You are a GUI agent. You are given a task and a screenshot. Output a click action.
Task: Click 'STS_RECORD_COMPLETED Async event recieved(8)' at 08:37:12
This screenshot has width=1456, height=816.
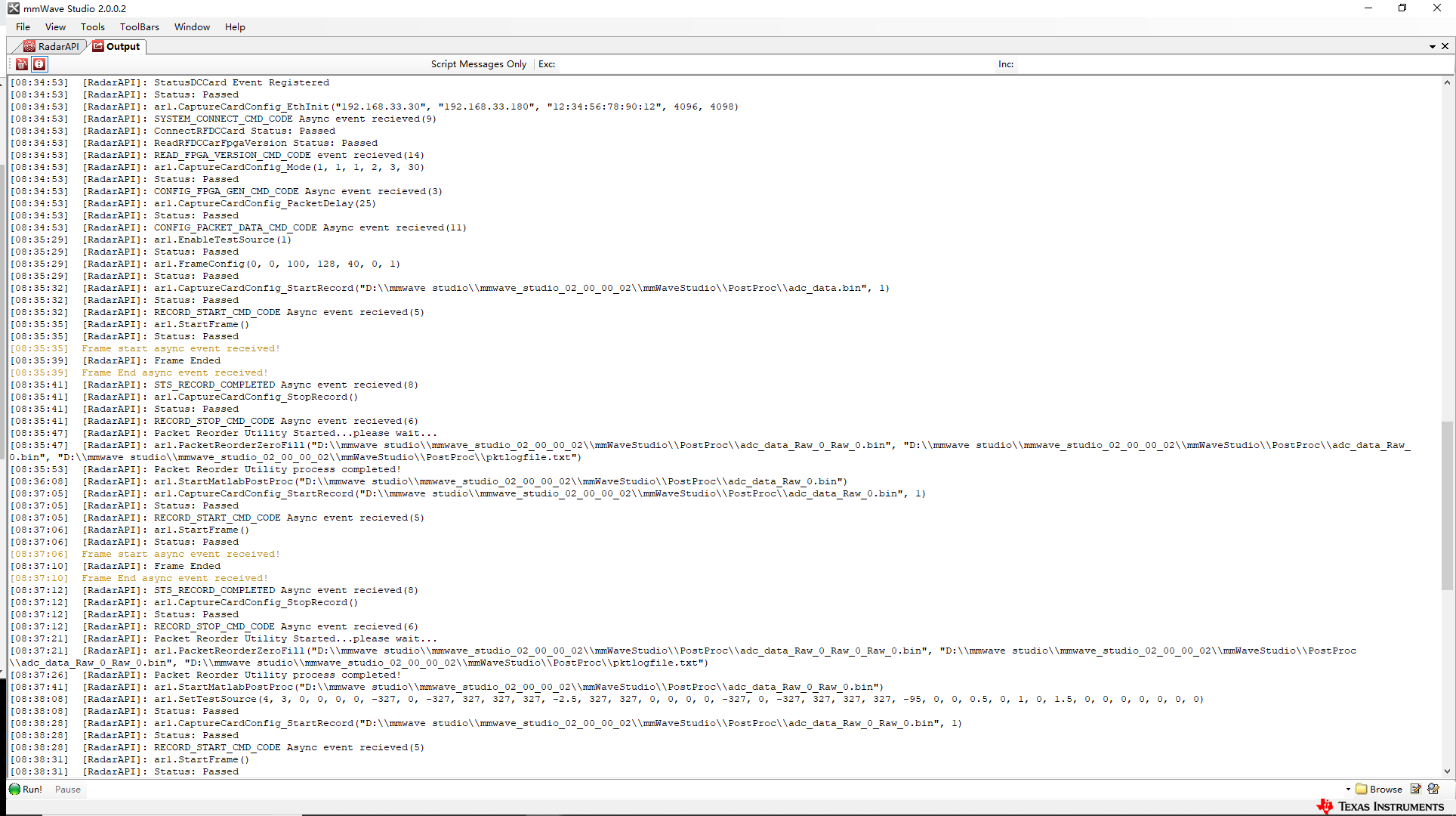click(286, 590)
